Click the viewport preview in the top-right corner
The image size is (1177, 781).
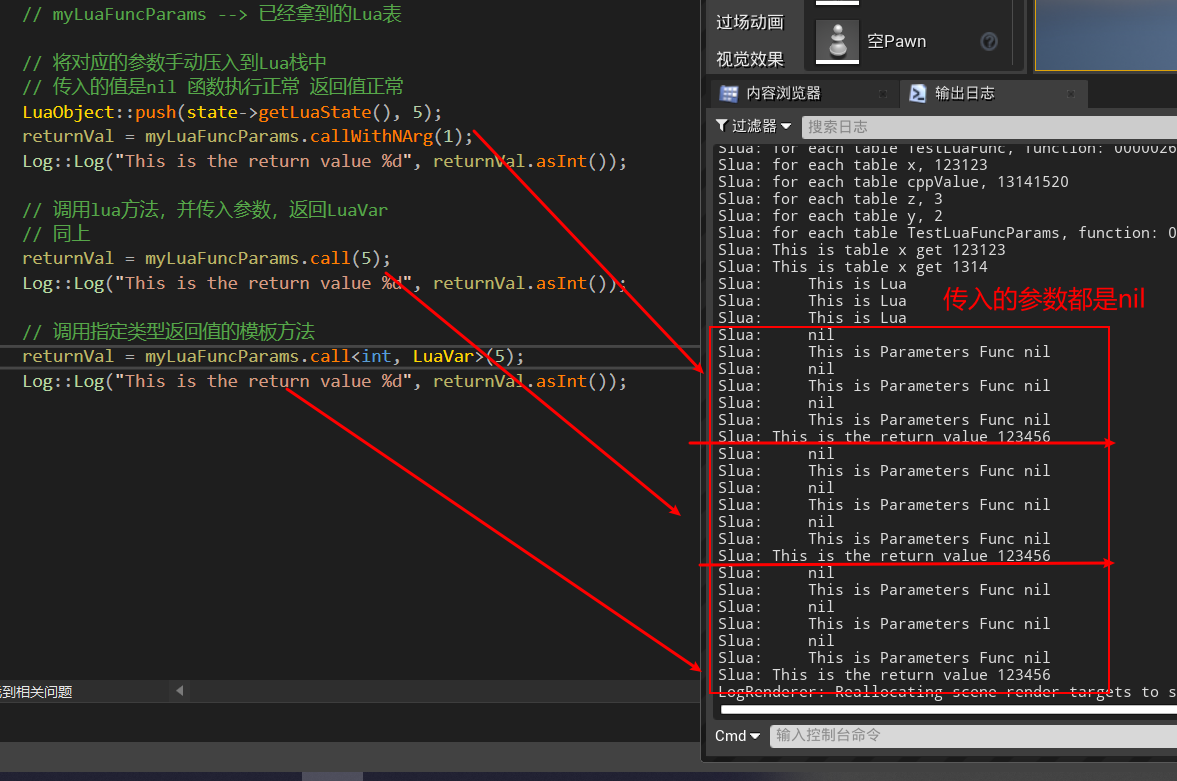[x=1110, y=35]
